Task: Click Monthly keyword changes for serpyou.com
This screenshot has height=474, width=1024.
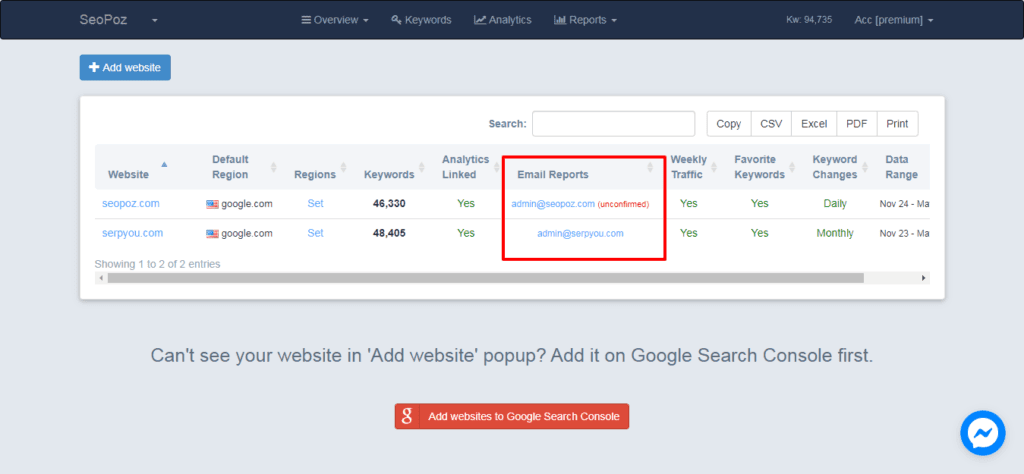Action: click(x=835, y=233)
